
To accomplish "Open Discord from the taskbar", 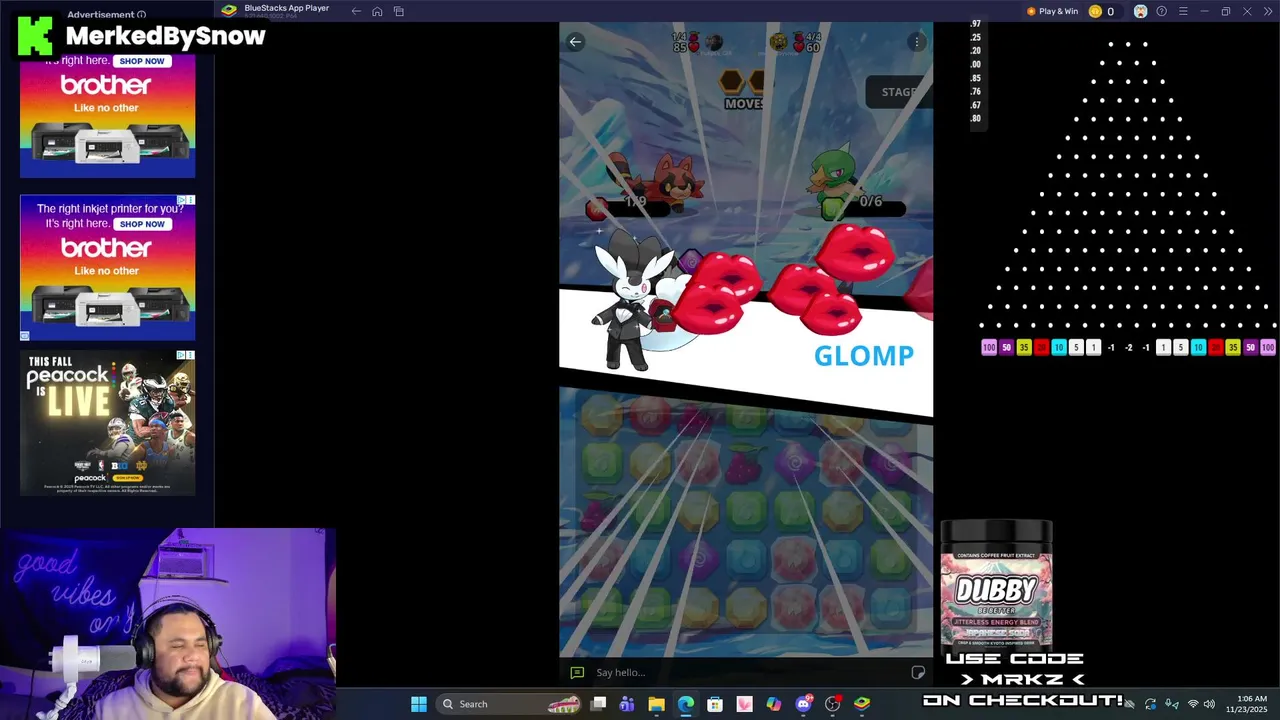I will (803, 704).
